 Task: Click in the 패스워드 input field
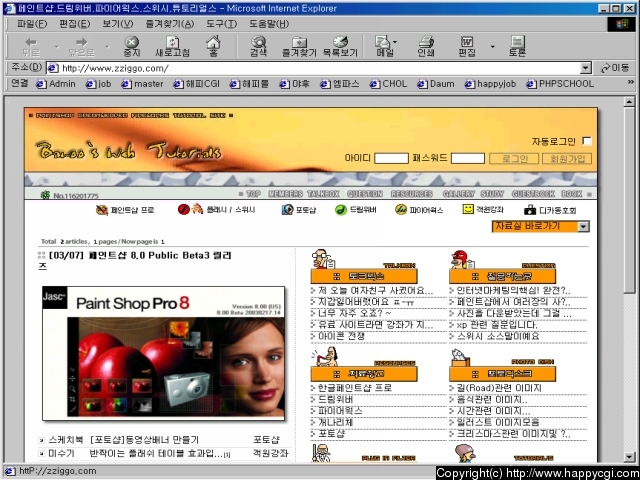click(468, 158)
